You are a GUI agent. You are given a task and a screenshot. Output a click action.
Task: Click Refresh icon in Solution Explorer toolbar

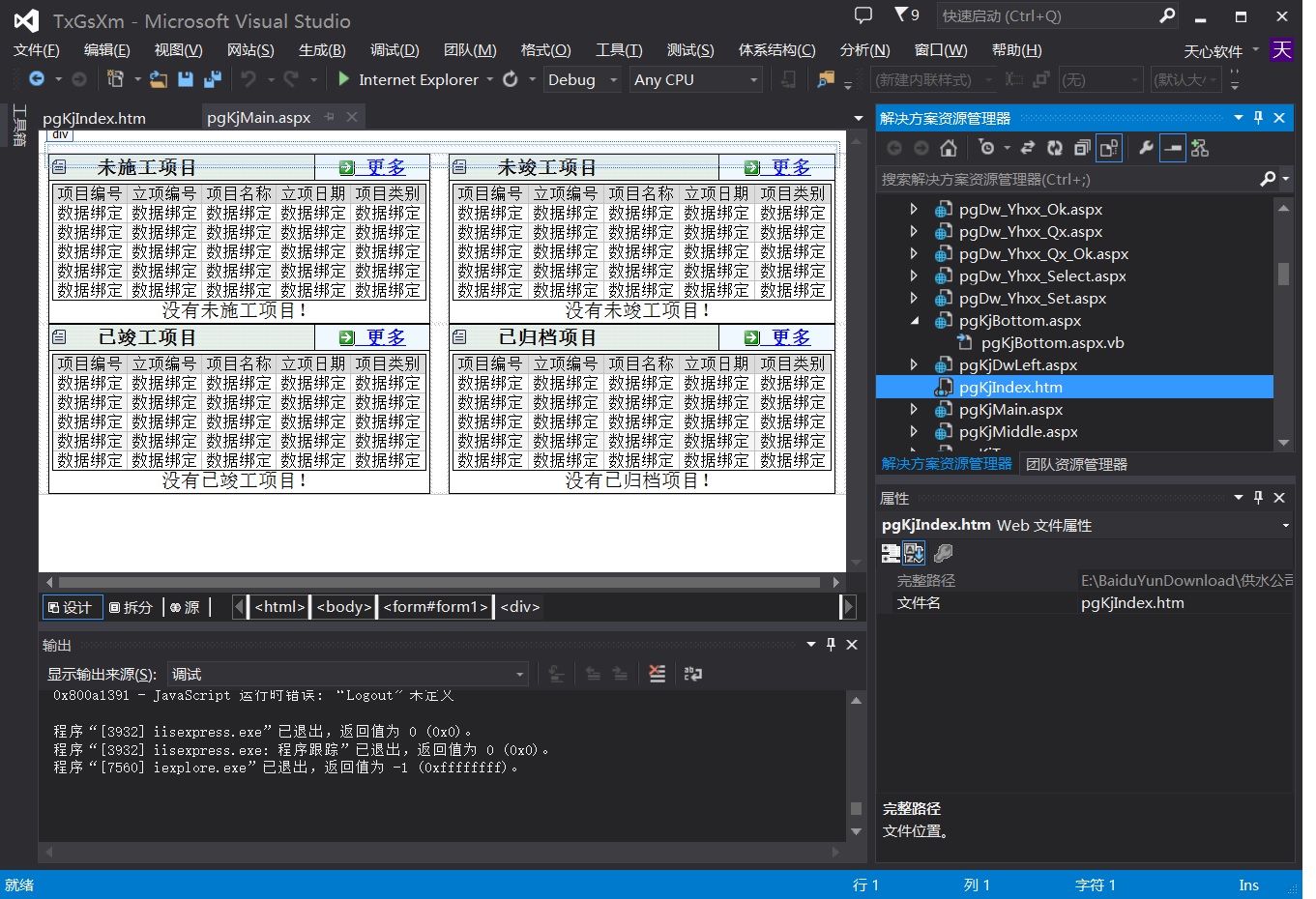pos(1055,148)
